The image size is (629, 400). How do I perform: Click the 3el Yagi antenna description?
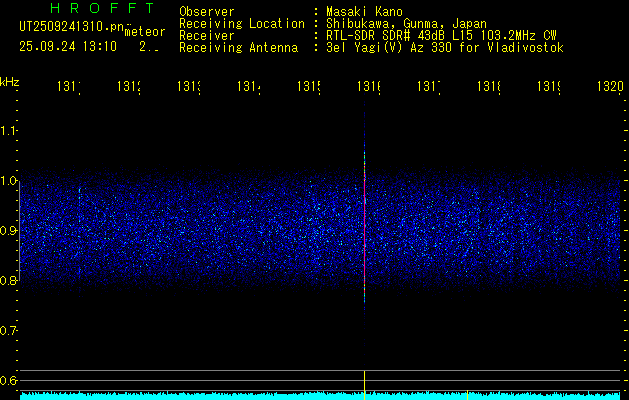click(x=438, y=47)
